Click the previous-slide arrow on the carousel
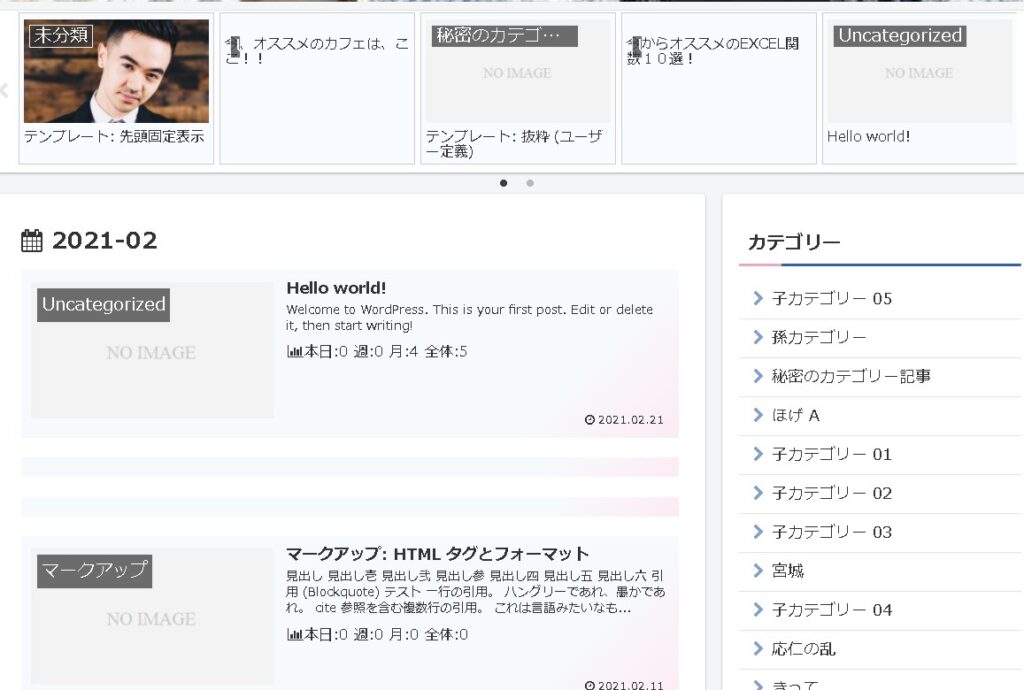1024x690 pixels. (4, 90)
